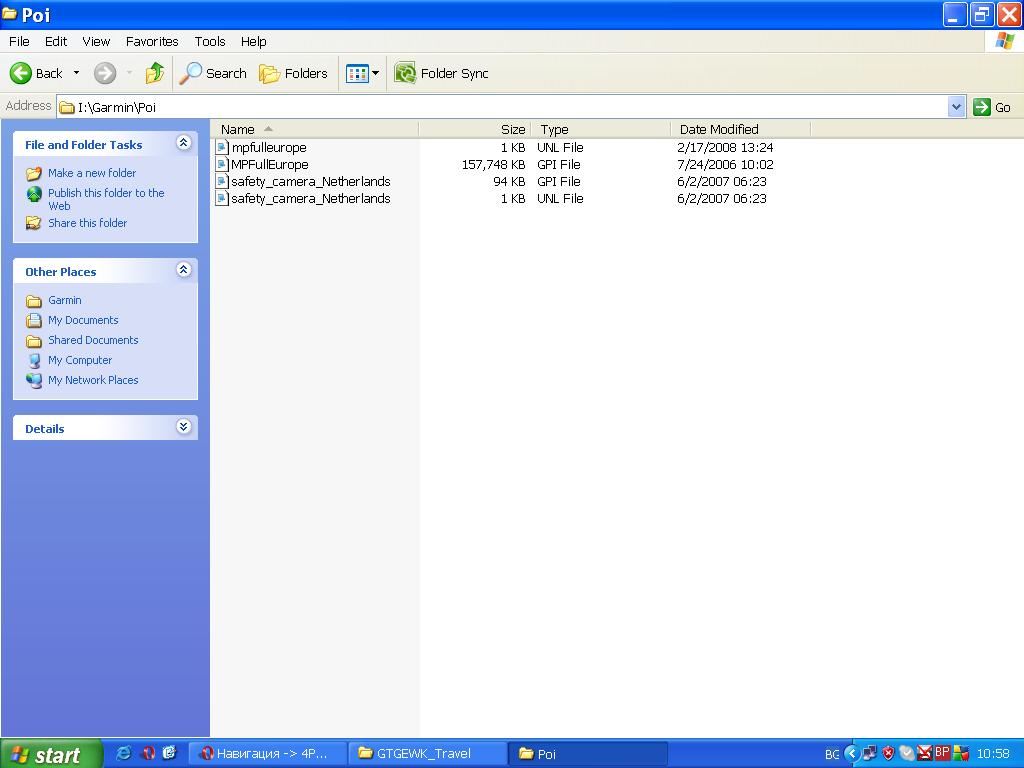
Task: Click the Publish to Web globe icon
Action: click(33, 194)
